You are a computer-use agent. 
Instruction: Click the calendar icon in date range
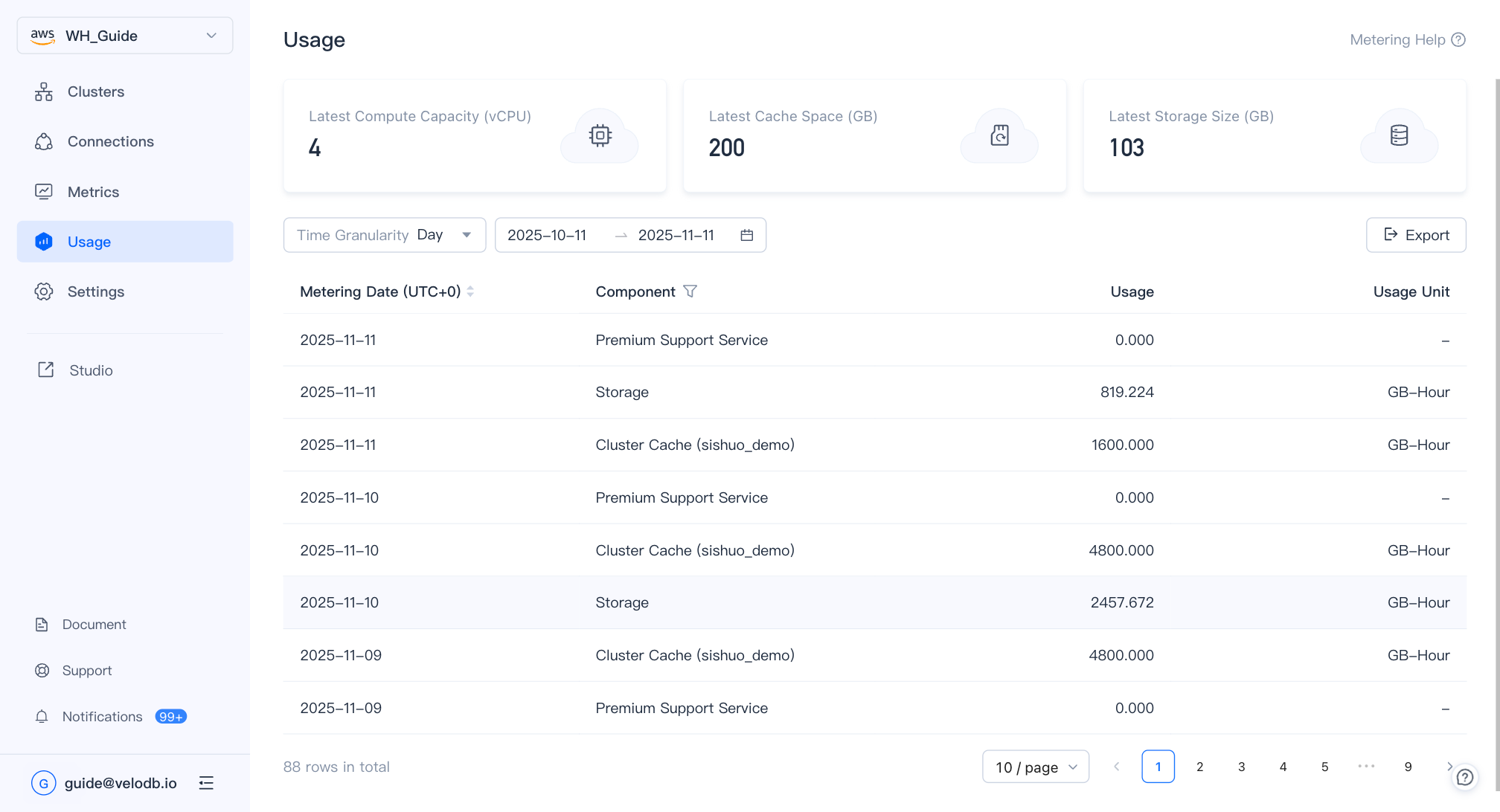click(x=747, y=235)
